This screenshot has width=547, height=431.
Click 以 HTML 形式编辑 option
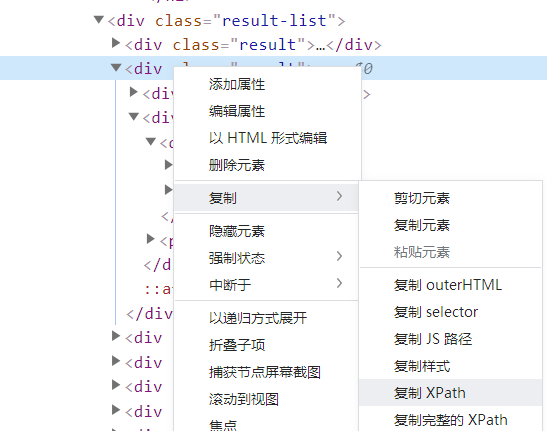267,138
